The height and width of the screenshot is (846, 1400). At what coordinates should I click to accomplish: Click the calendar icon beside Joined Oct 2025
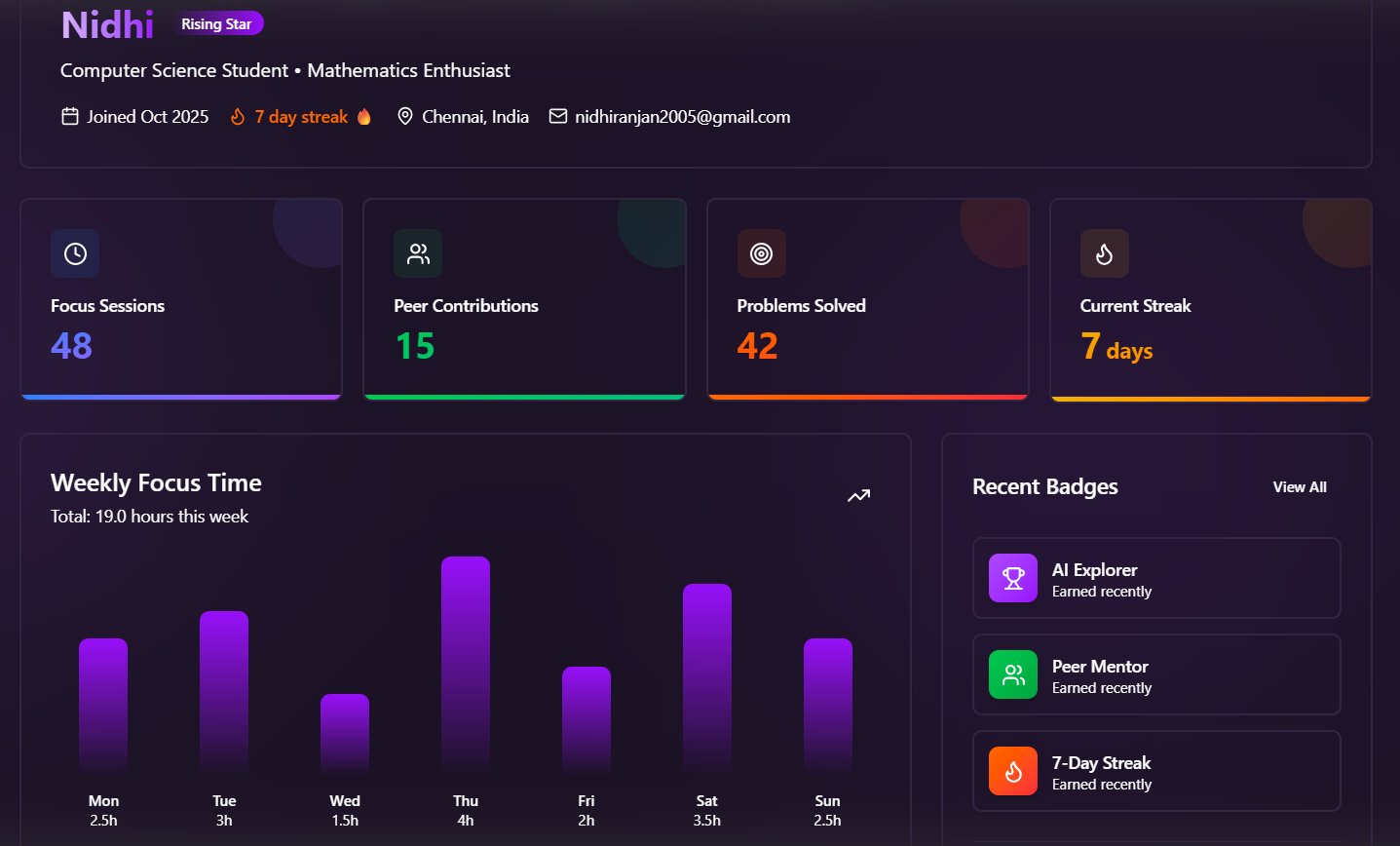(70, 117)
